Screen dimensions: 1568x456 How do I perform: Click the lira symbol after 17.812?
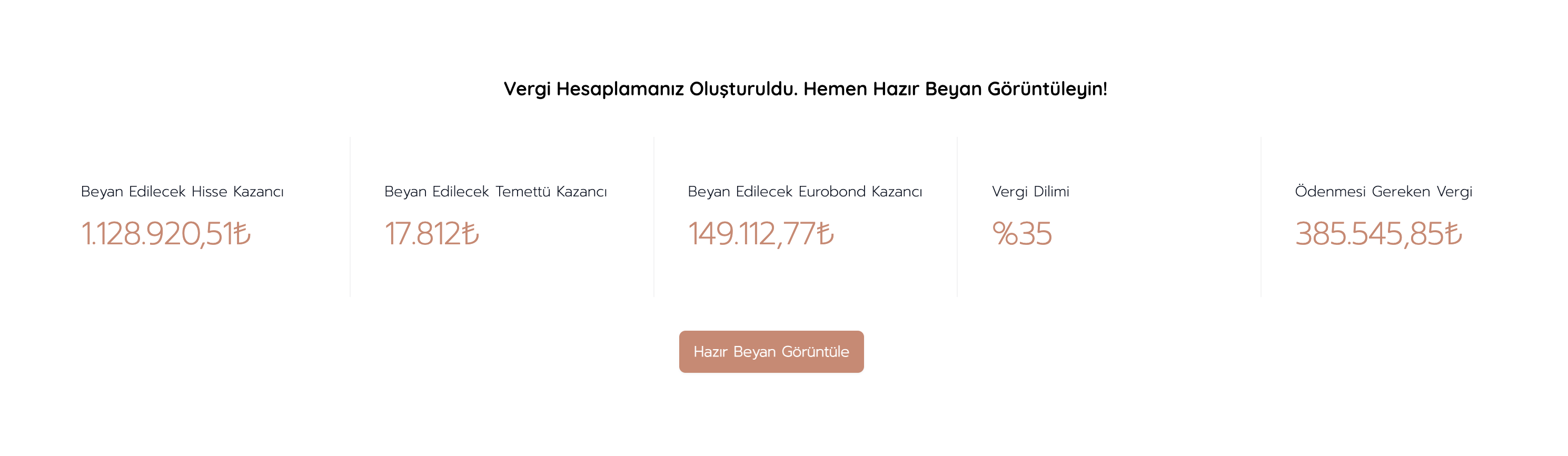tap(471, 234)
